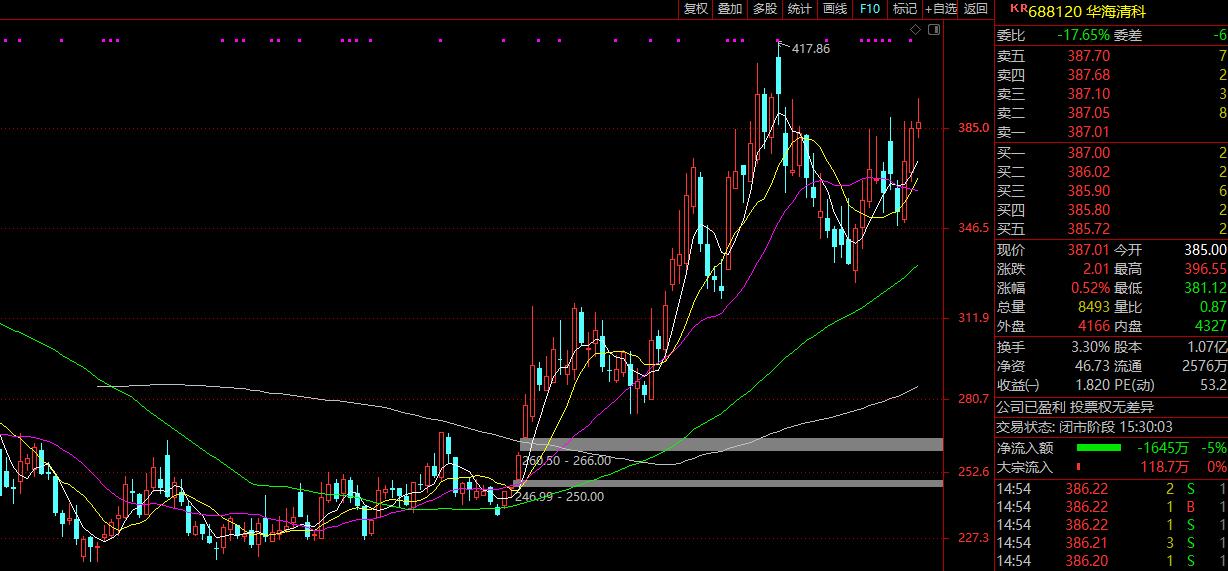
Task: Open the 复权 adjustment options
Action: 695,9
